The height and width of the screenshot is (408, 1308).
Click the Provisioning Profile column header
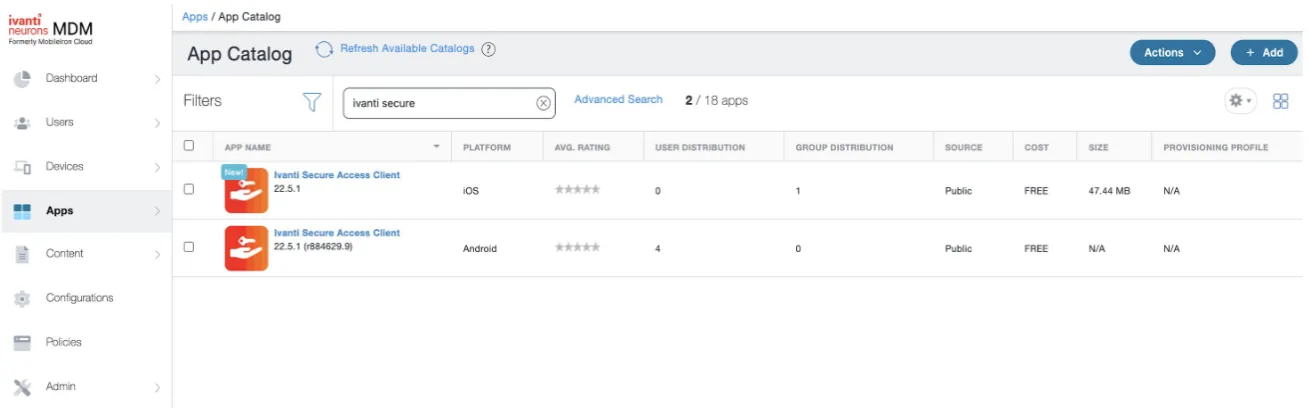click(x=1216, y=147)
